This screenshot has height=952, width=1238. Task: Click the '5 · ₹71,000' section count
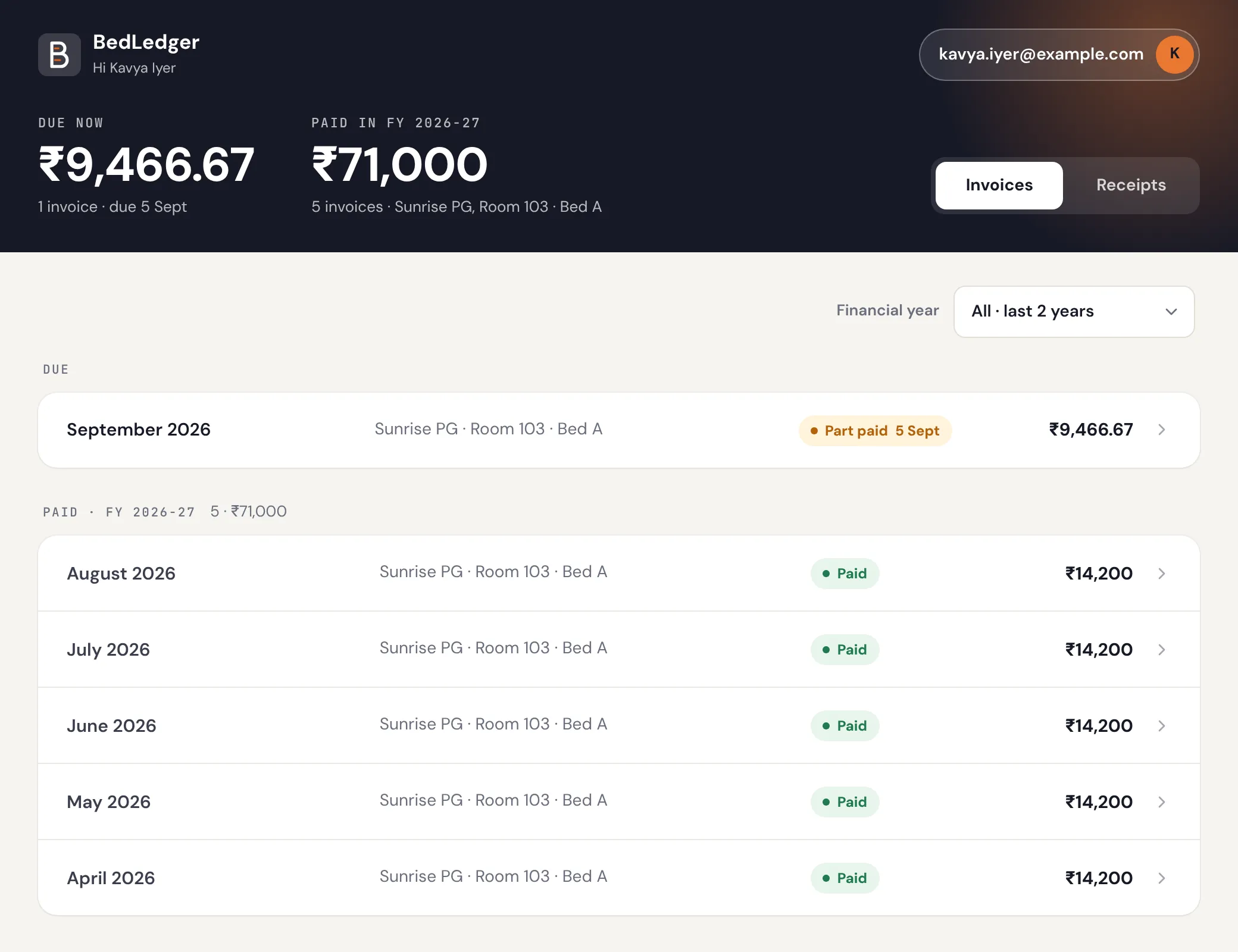pos(248,512)
